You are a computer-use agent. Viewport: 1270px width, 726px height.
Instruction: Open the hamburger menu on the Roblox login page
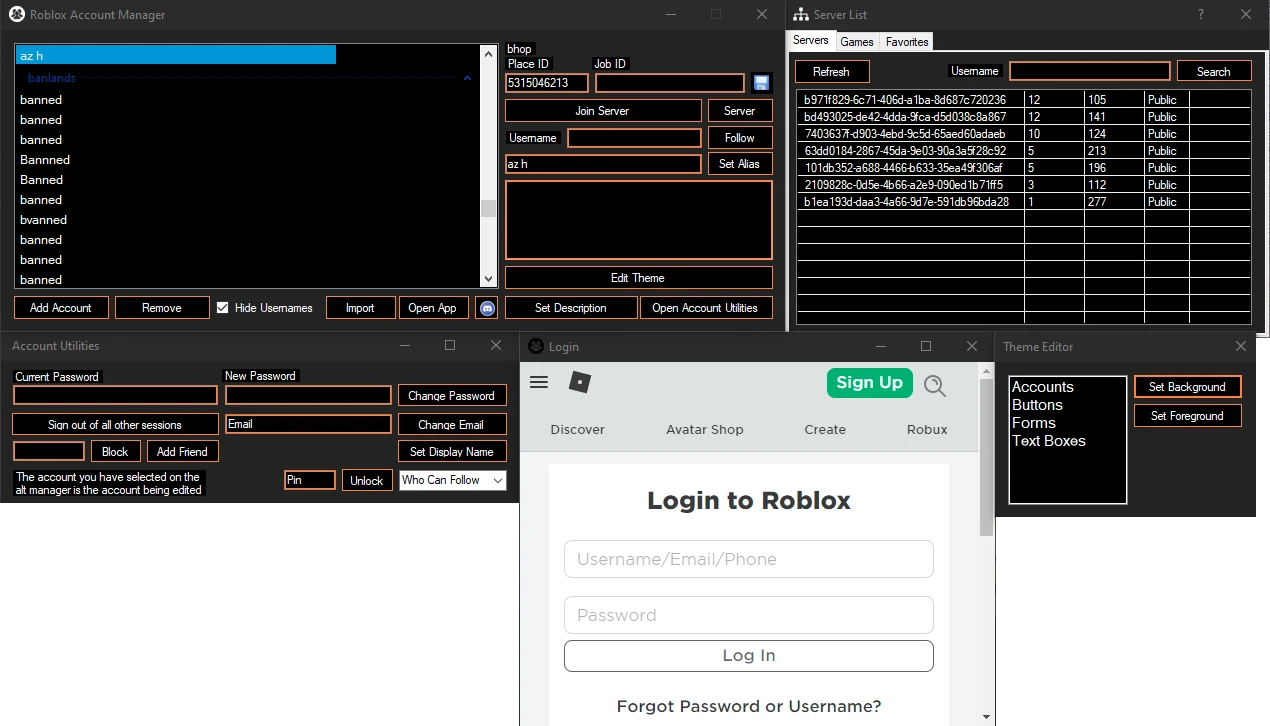pos(539,382)
